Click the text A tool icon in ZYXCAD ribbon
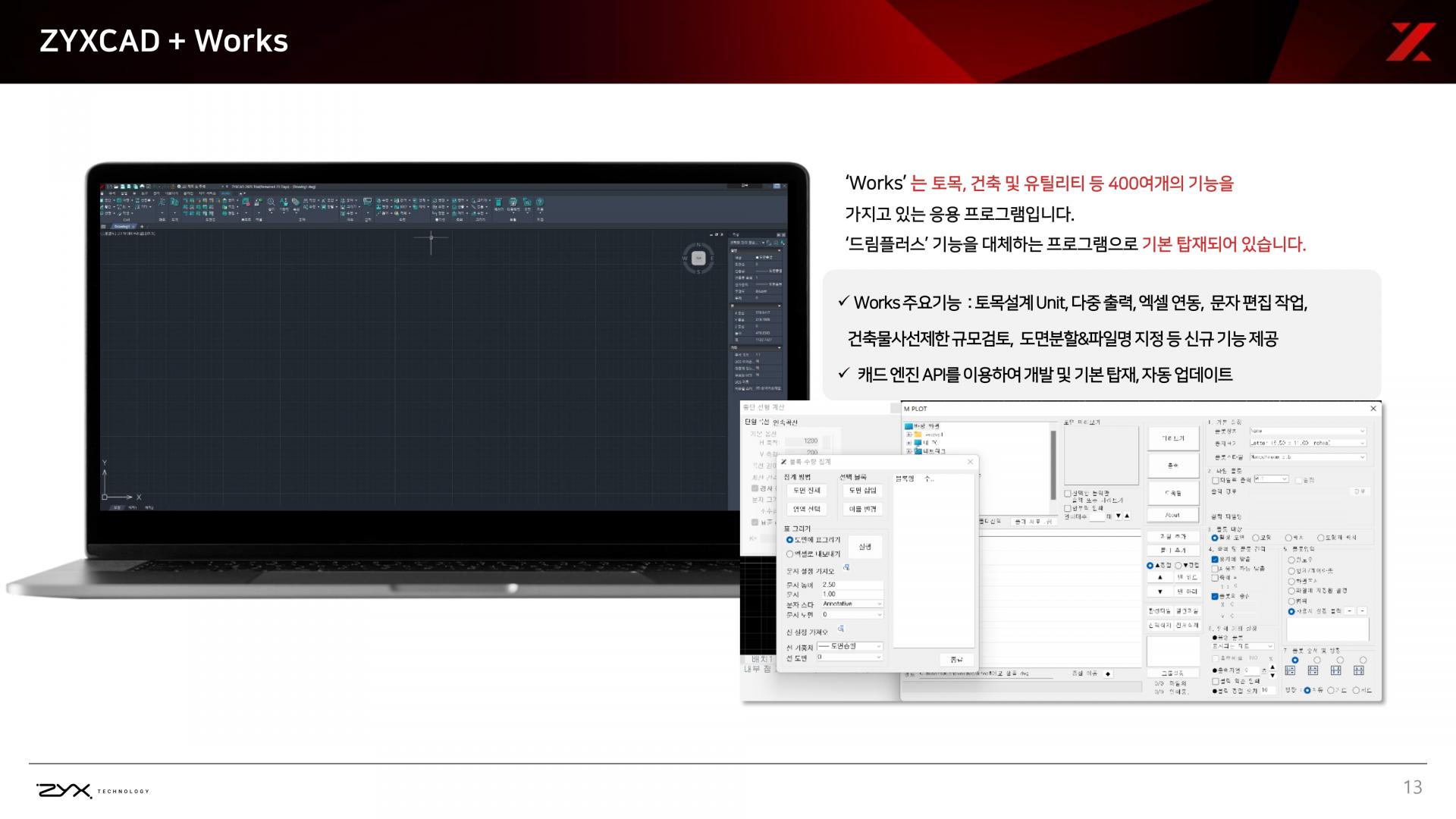Viewport: 1456px width, 819px height. click(x=284, y=202)
